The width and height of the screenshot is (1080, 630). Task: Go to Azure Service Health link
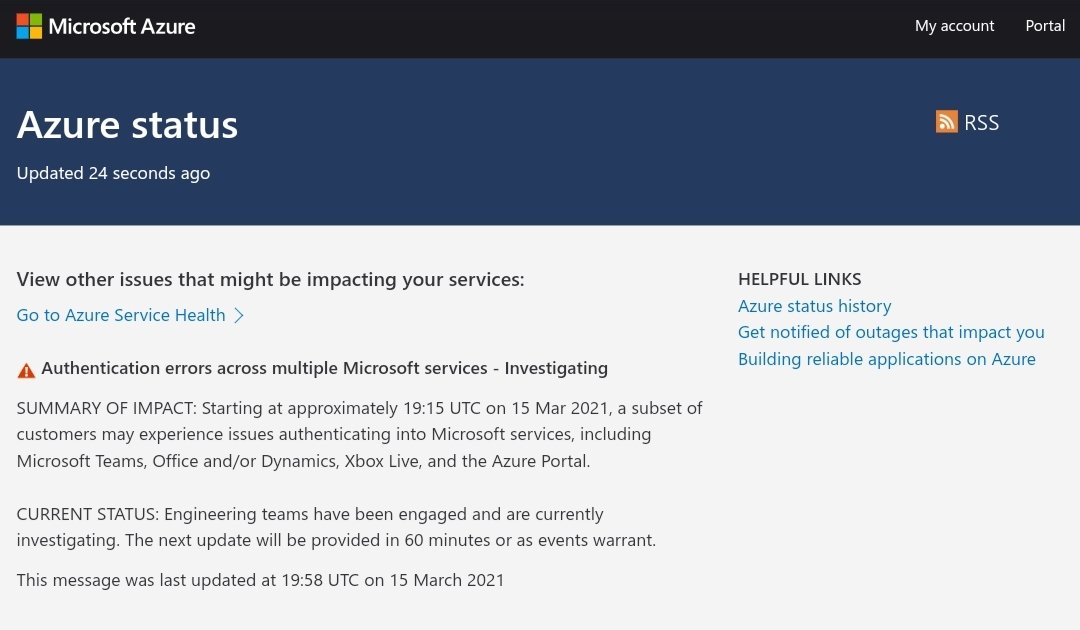pos(121,315)
